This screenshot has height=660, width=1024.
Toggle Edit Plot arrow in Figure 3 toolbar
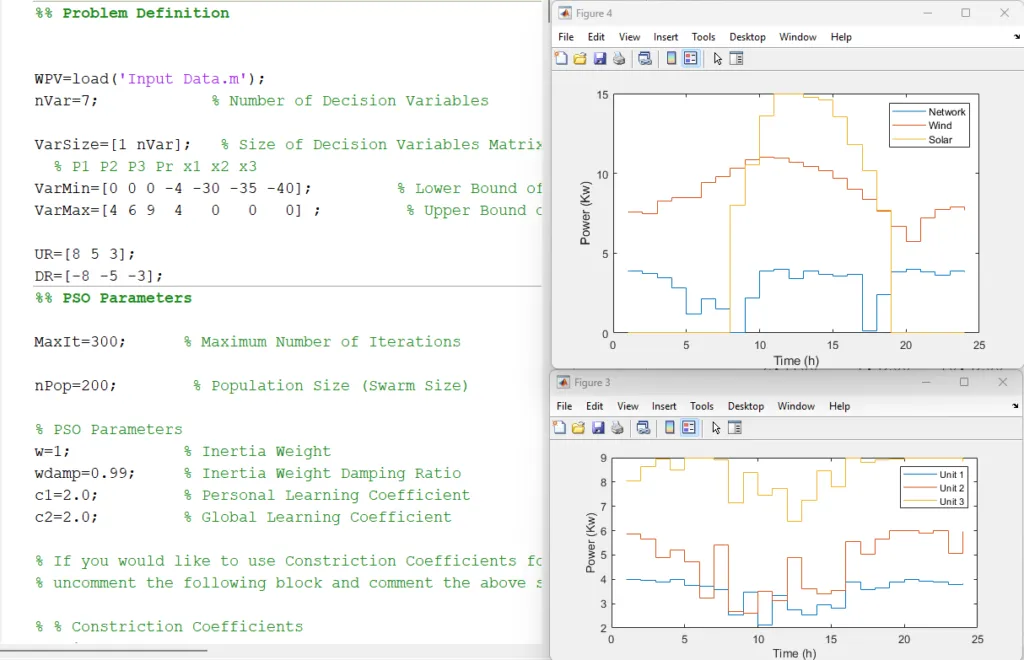[716, 428]
